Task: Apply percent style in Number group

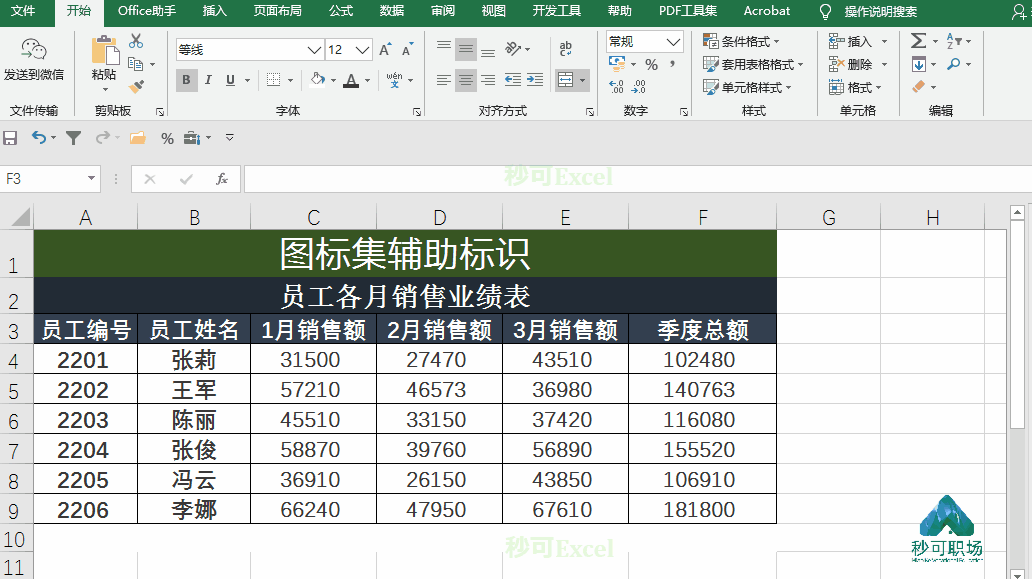Action: [x=652, y=64]
